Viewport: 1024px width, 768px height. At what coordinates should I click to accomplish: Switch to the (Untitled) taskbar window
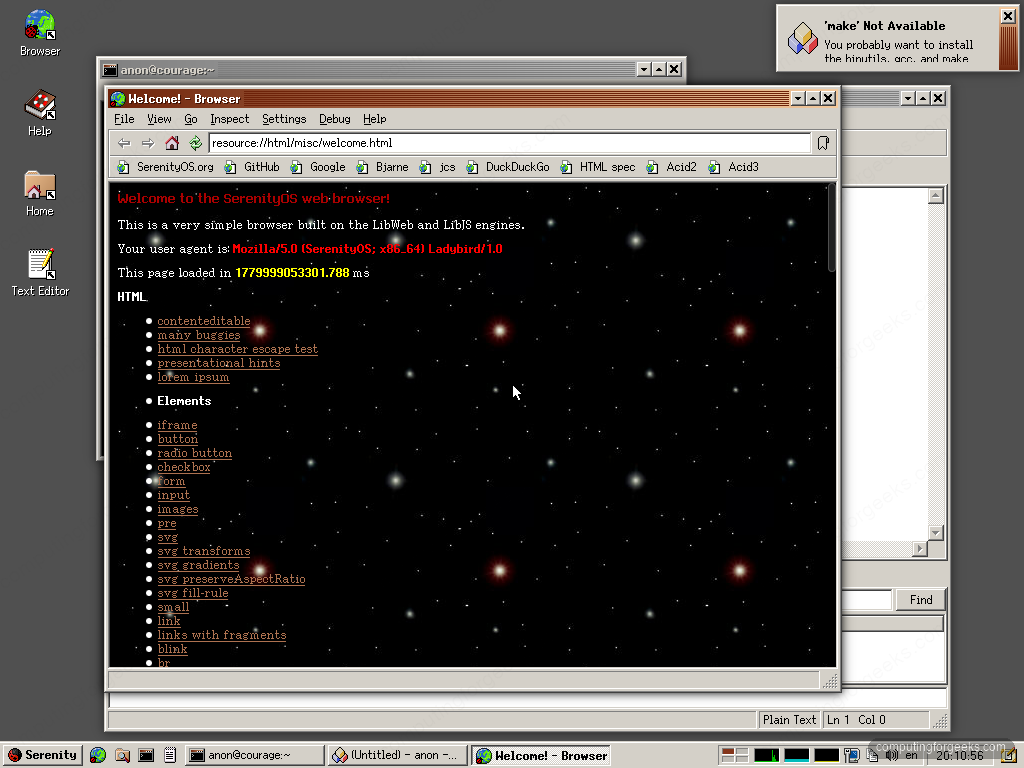pos(397,755)
